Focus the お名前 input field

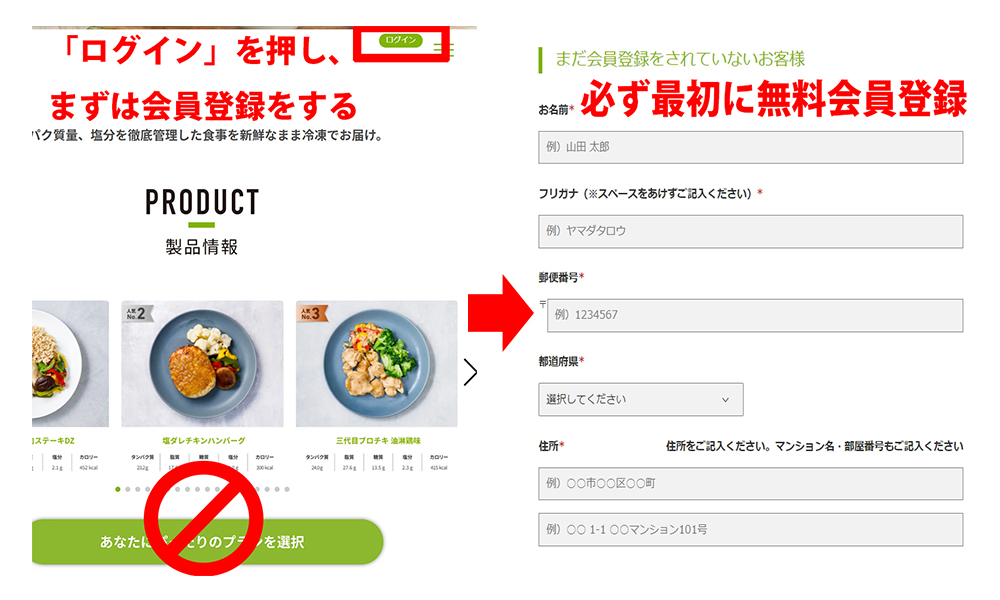pyautogui.click(x=751, y=147)
